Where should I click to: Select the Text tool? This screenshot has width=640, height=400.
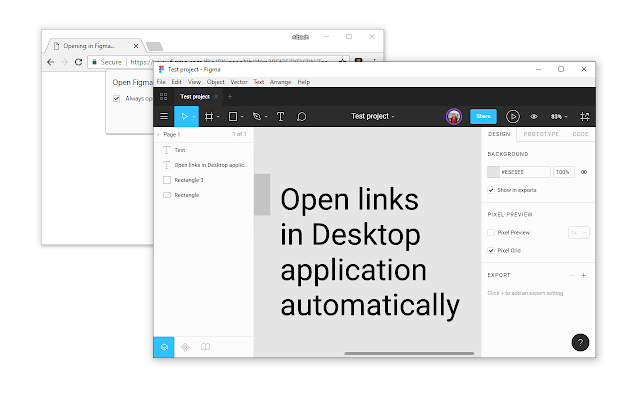click(280, 117)
